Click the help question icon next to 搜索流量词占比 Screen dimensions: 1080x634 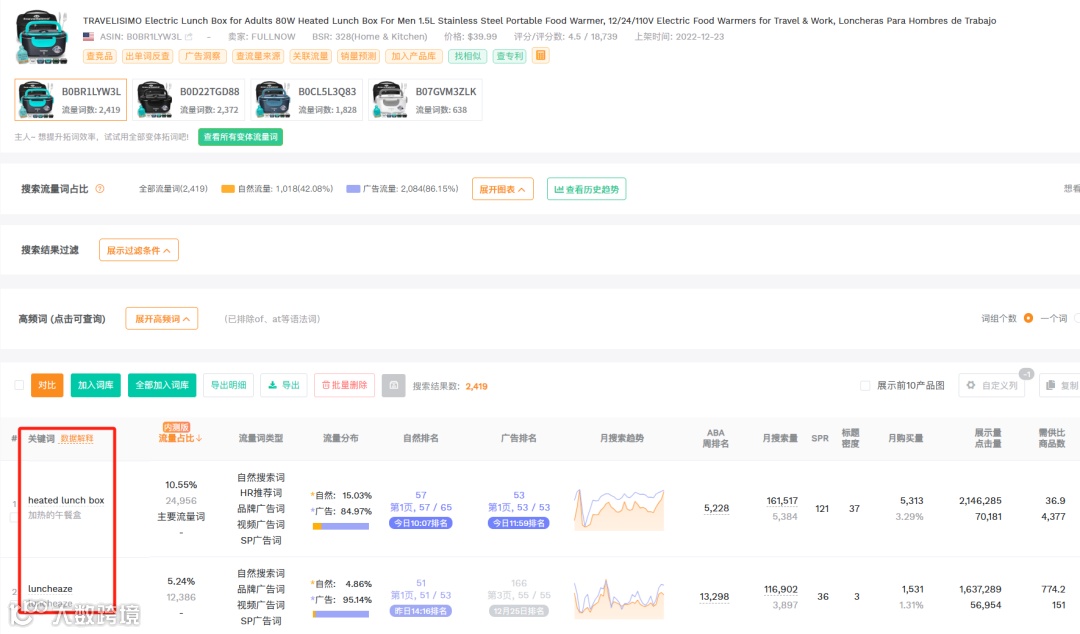click(100, 189)
